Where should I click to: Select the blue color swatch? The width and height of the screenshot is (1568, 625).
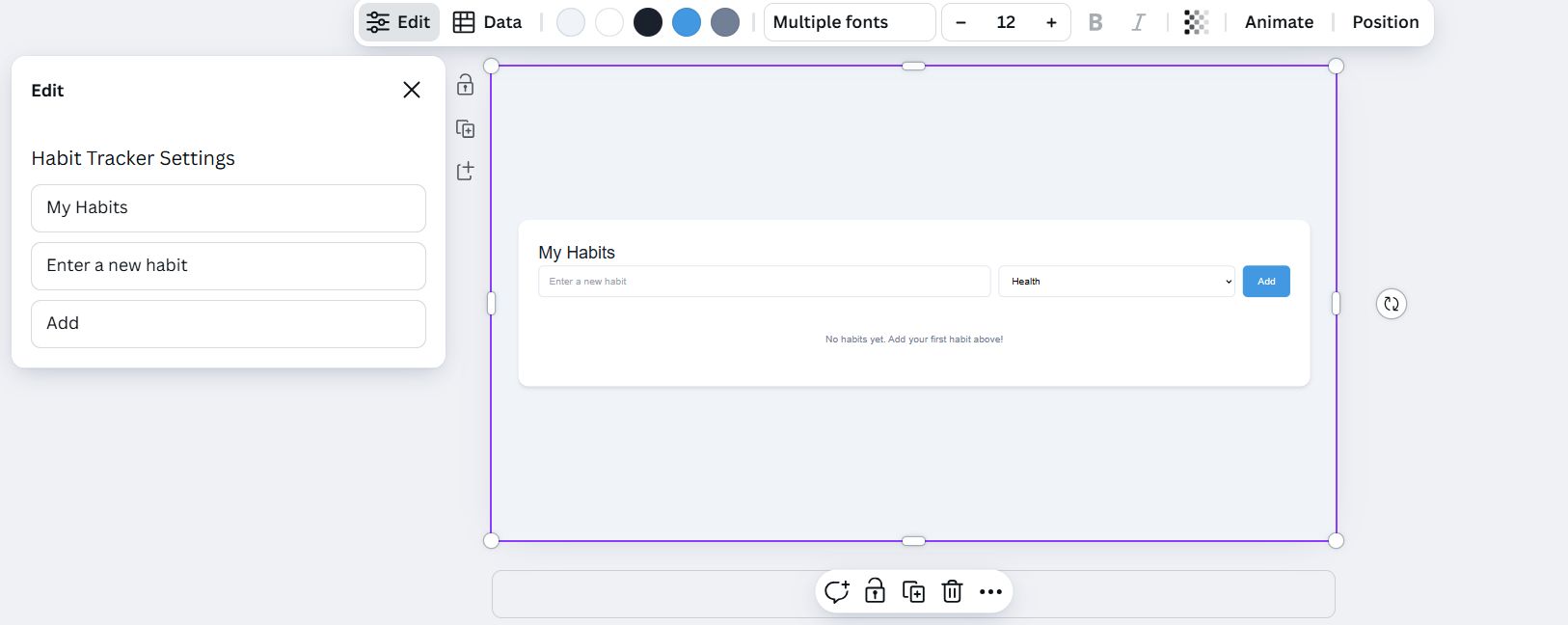point(687,22)
